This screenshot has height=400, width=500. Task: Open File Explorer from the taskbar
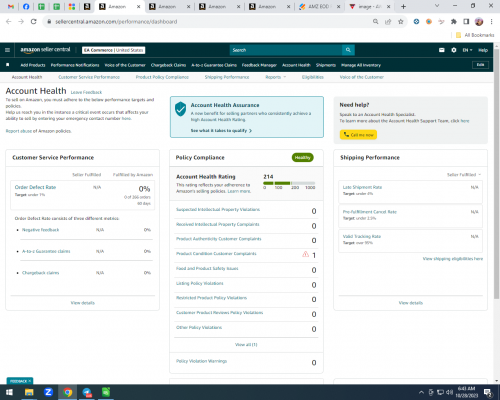pos(29,392)
